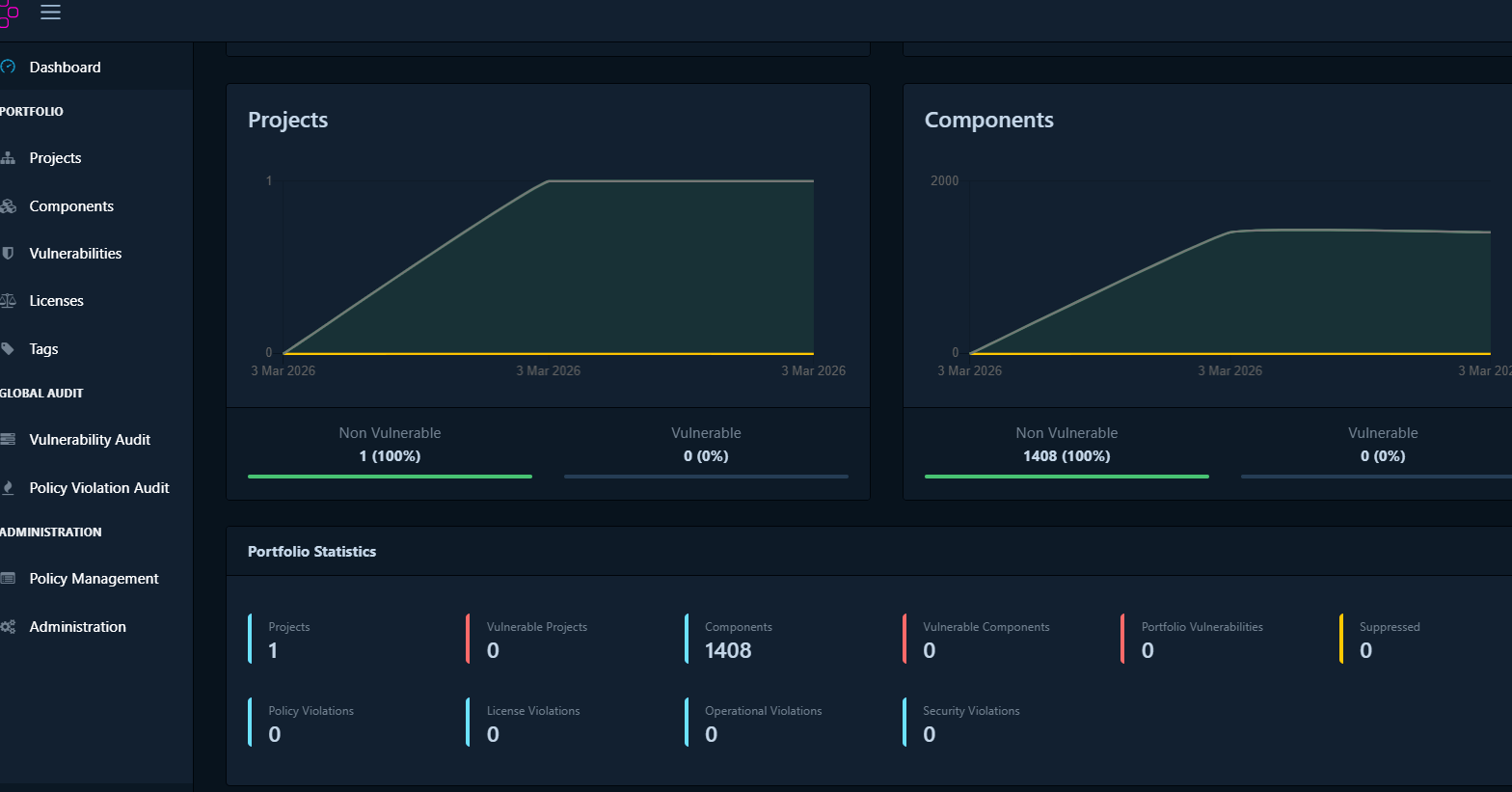
Task: Click the Components count 1408 statistic
Action: 728,650
